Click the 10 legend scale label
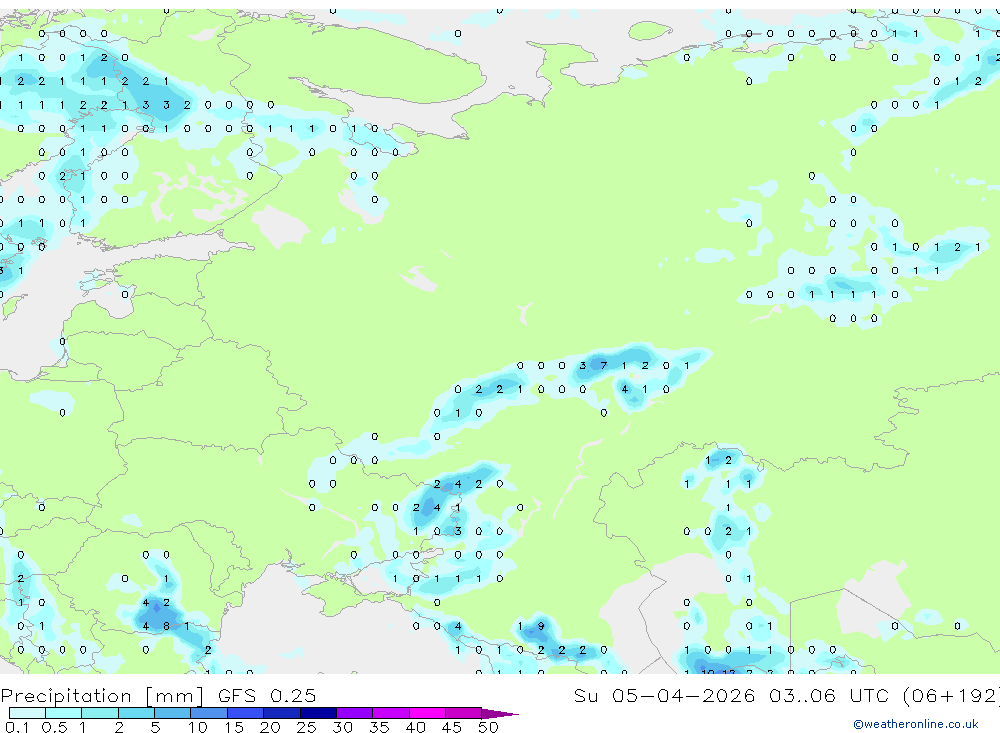 (198, 727)
